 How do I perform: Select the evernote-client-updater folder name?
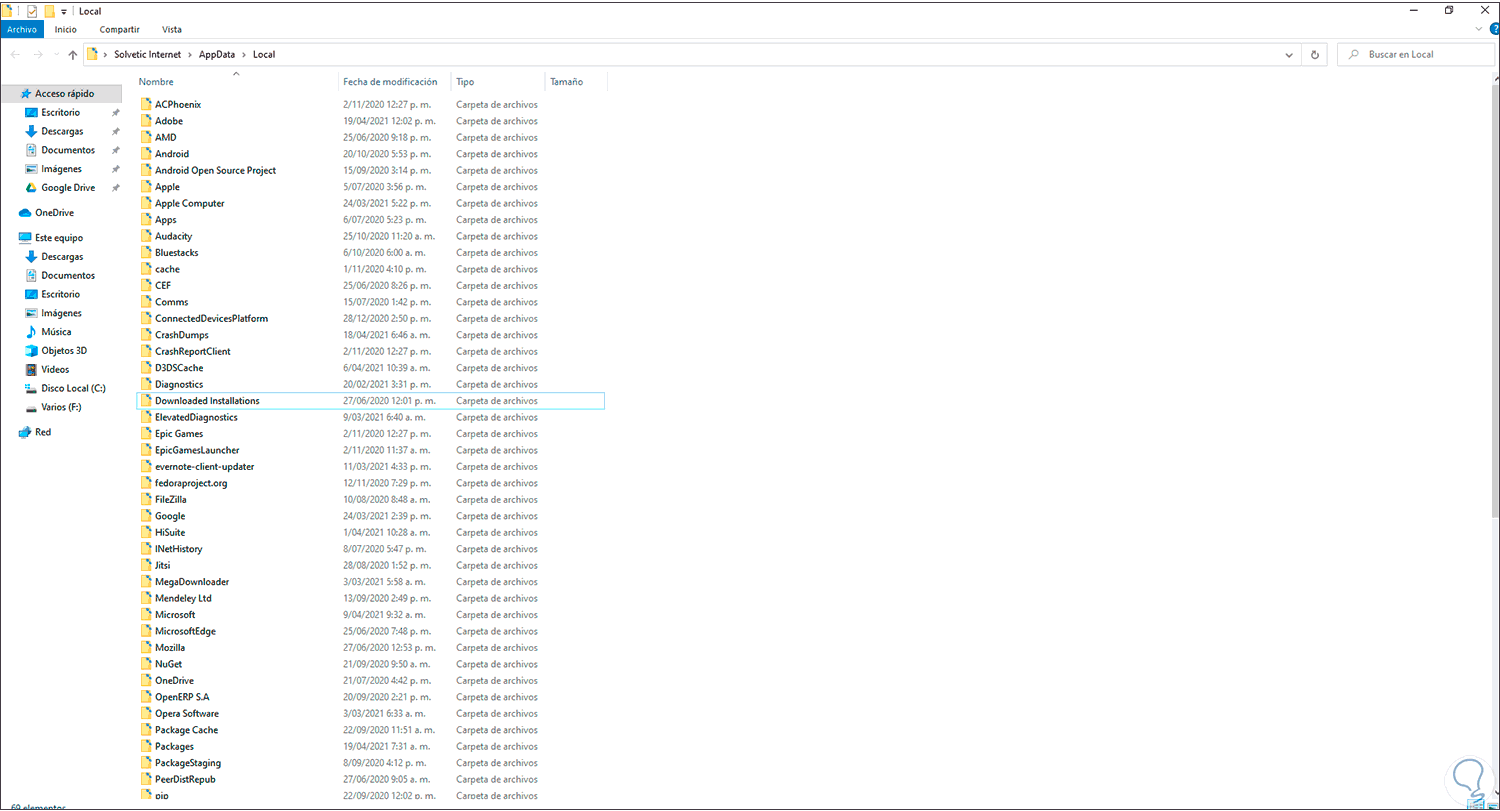coord(204,467)
